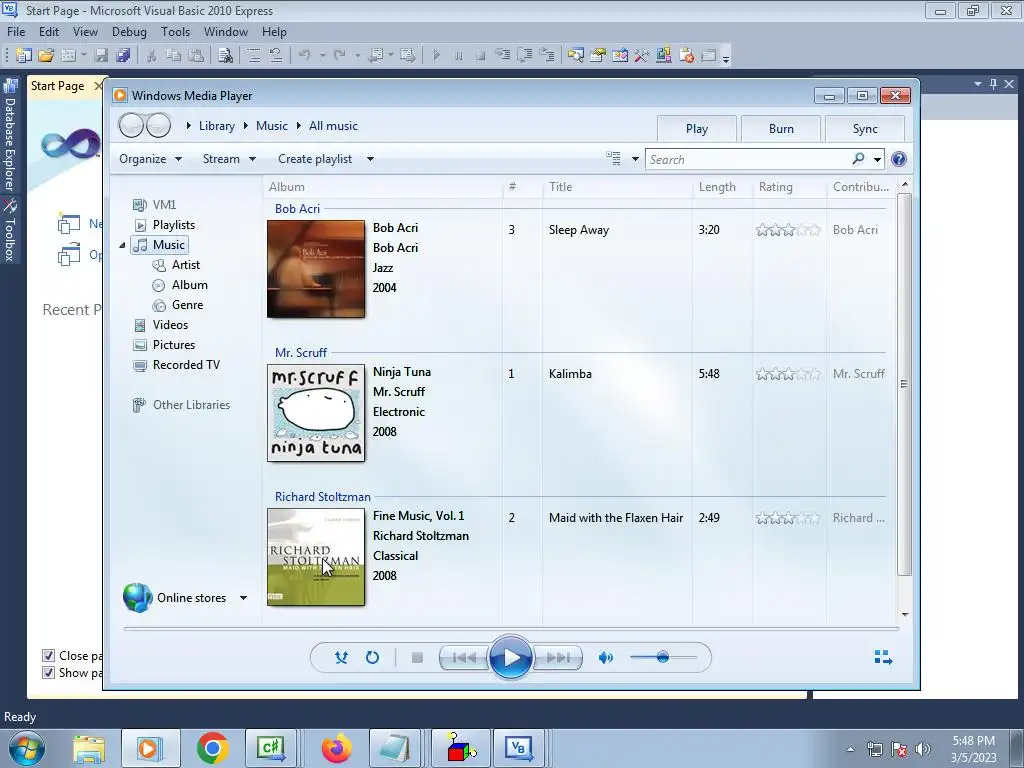Click Create playlist button

(315, 159)
